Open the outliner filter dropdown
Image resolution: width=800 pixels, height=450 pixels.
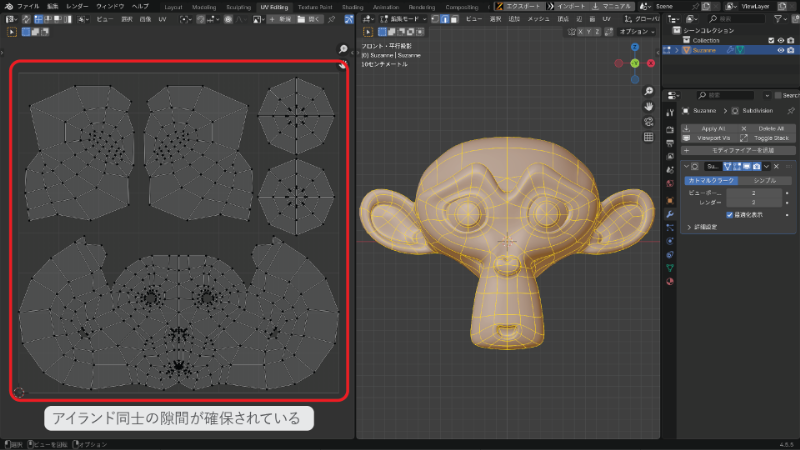pos(780,19)
